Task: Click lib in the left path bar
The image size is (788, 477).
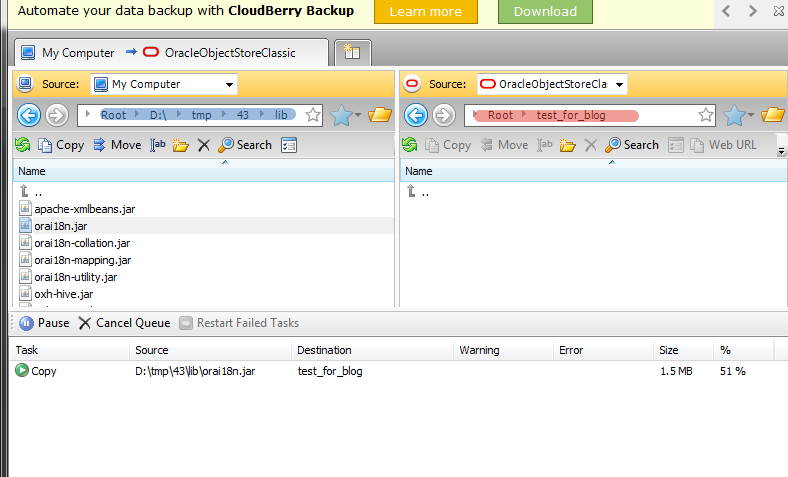Action: point(281,115)
